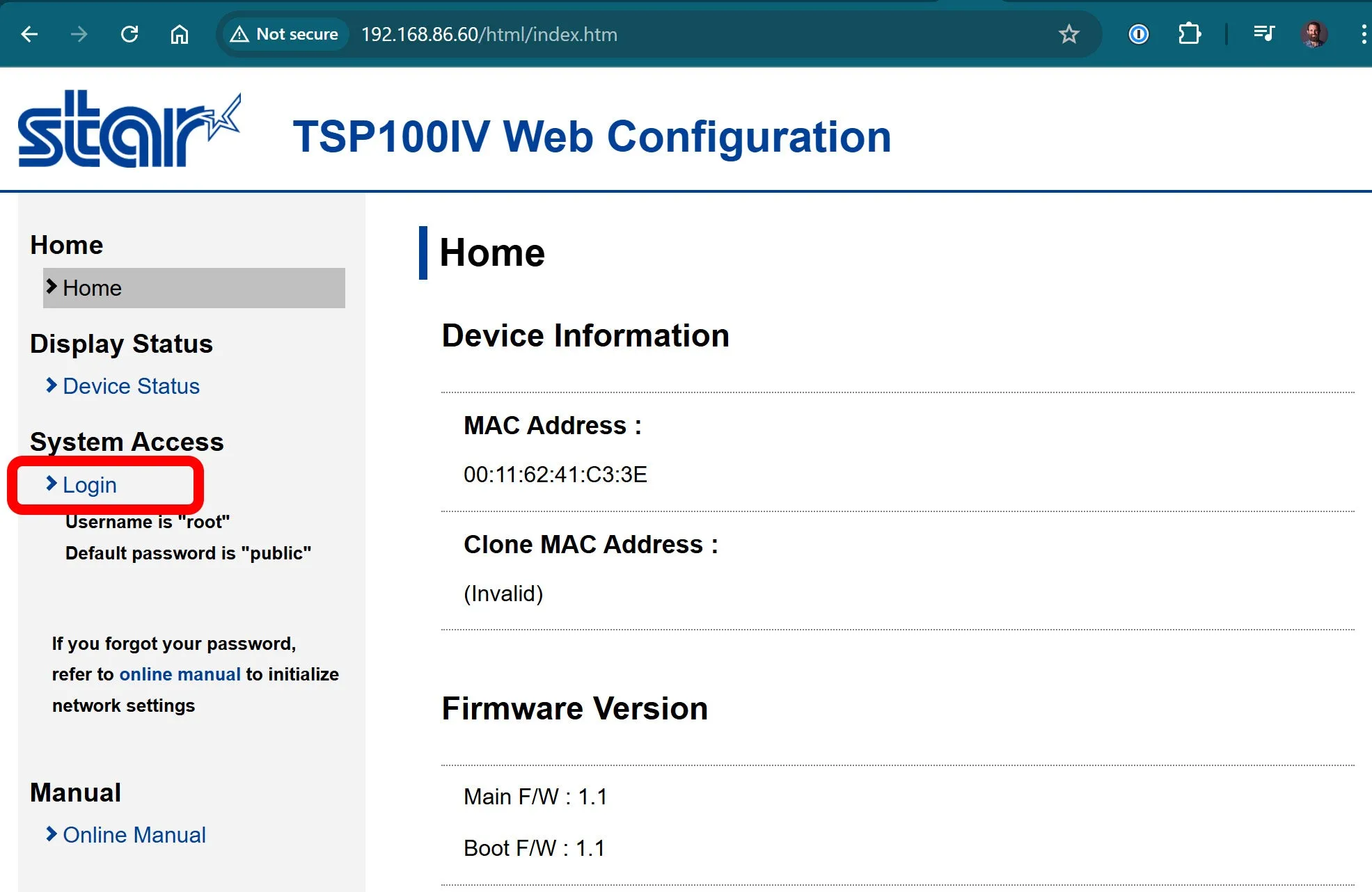This screenshot has height=892, width=1372.
Task: Open the media control playlist icon
Action: [1263, 34]
